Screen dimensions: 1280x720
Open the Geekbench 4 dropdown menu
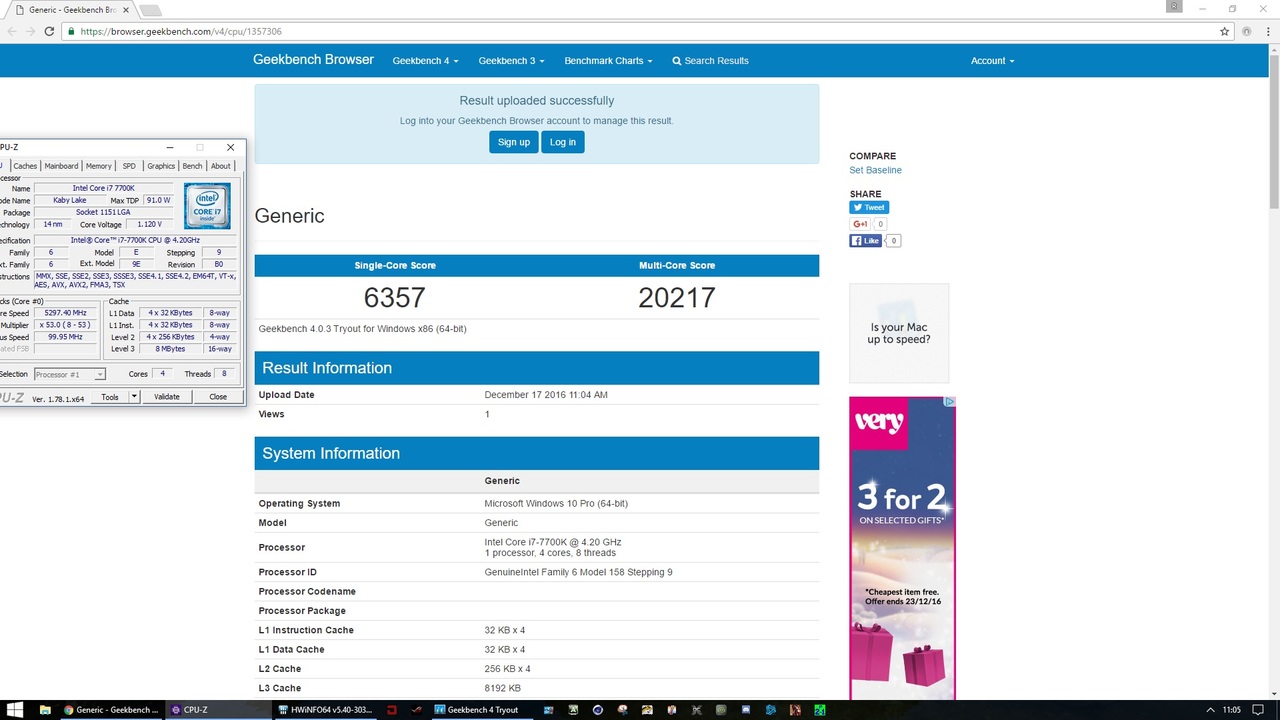click(x=425, y=61)
